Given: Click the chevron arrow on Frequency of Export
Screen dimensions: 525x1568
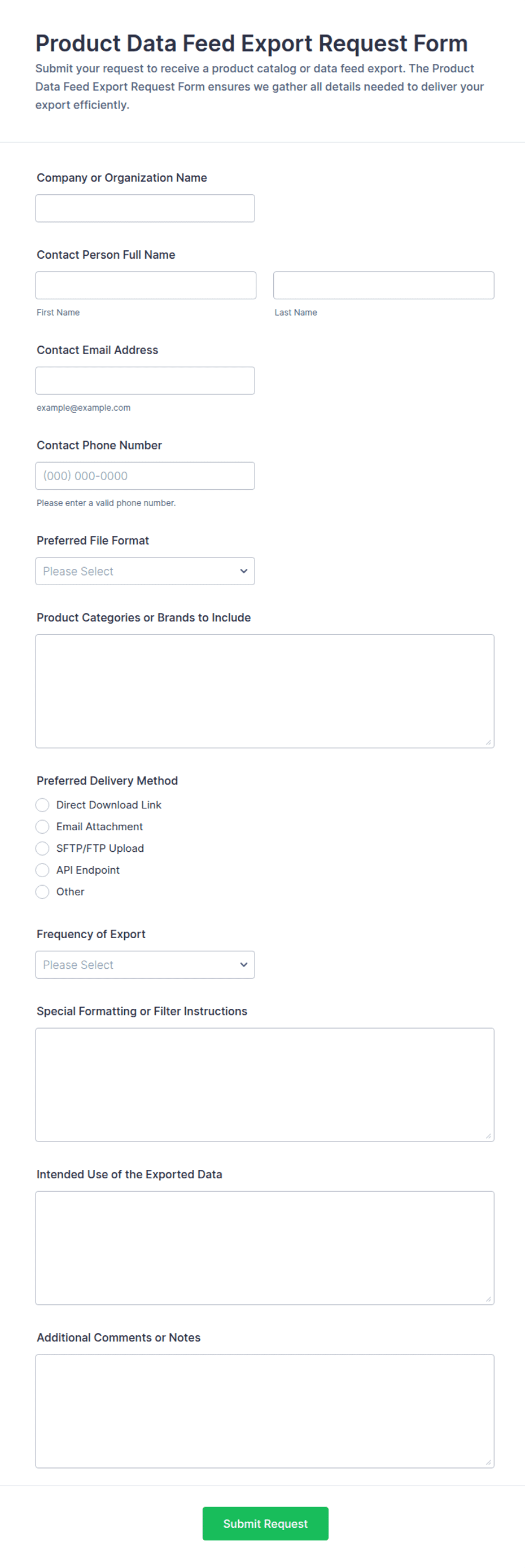Looking at the screenshot, I should pos(243,965).
